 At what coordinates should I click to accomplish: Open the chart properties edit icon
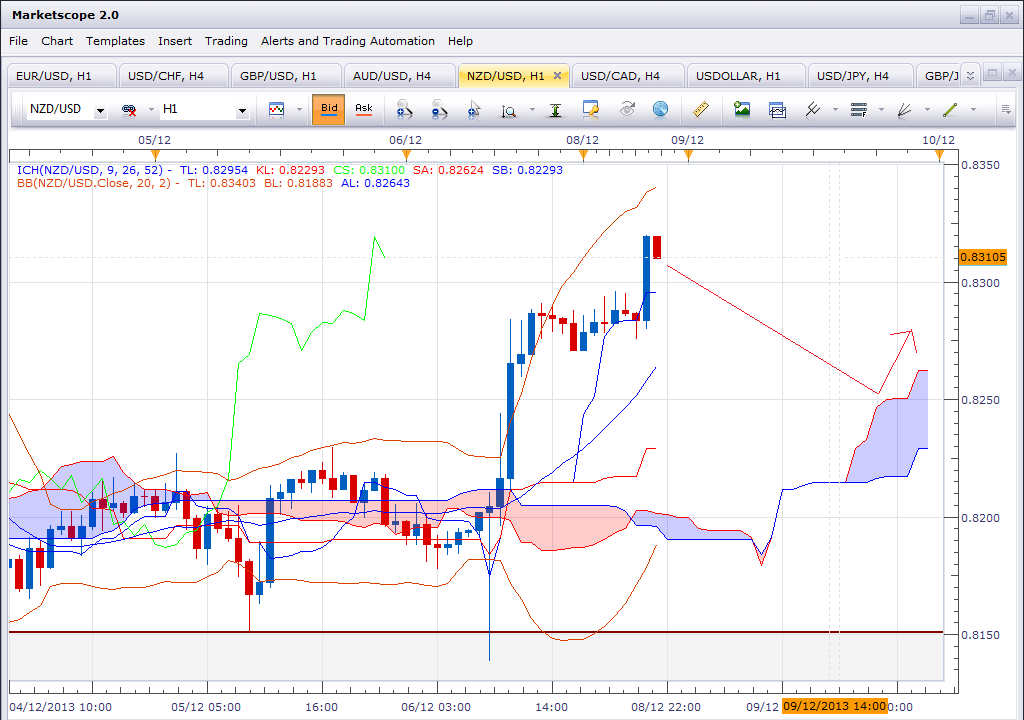[591, 109]
